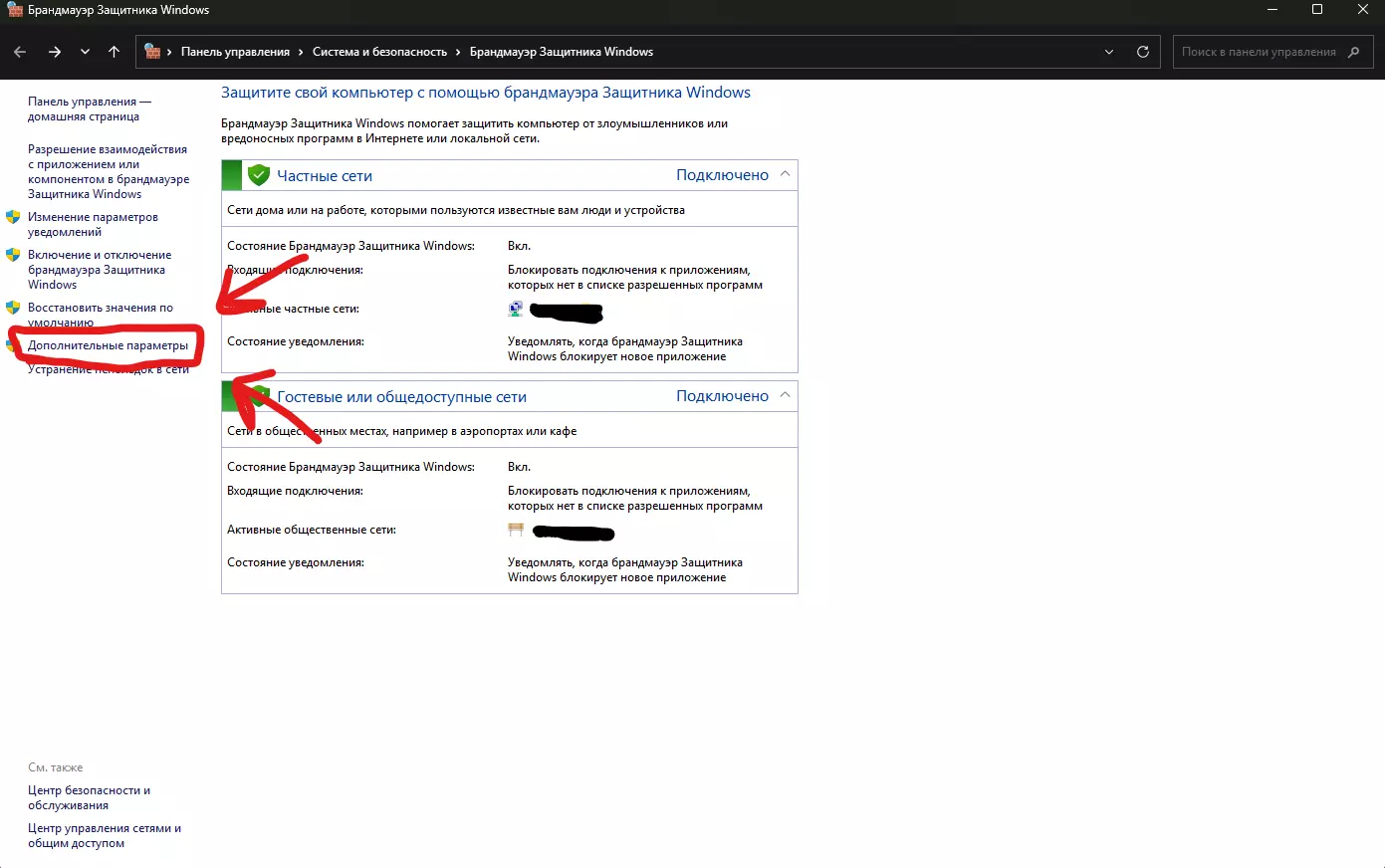Image resolution: width=1385 pixels, height=868 pixels.
Task: Close the firewall window
Action: tap(1363, 10)
